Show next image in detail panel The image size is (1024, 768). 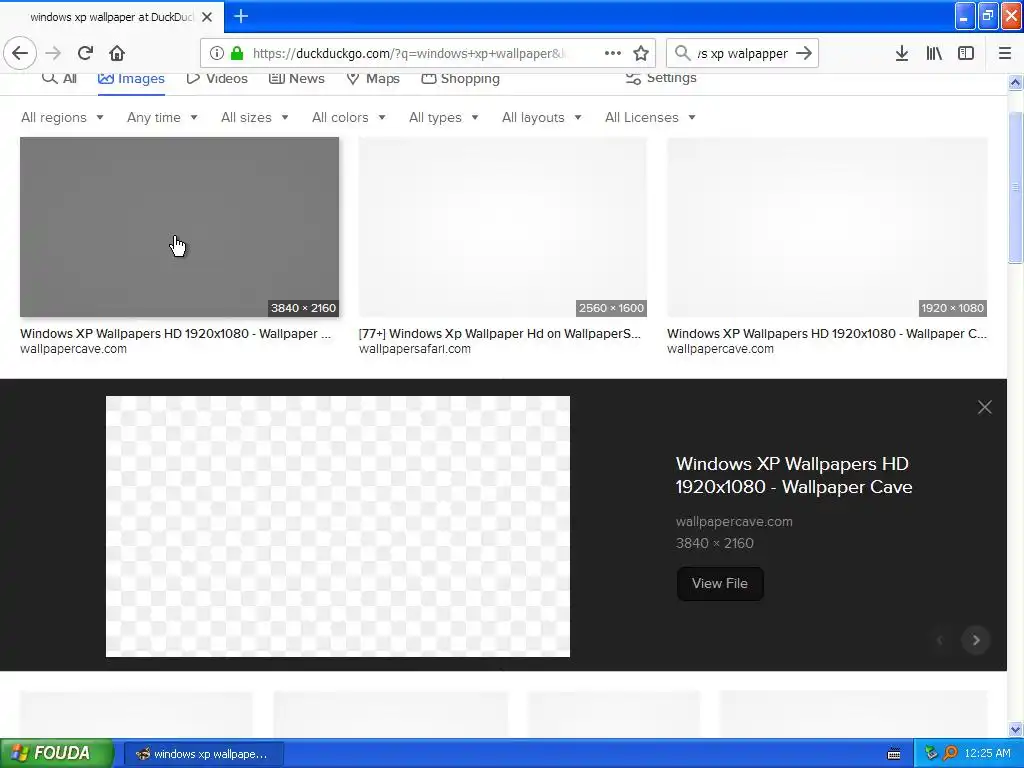point(976,640)
